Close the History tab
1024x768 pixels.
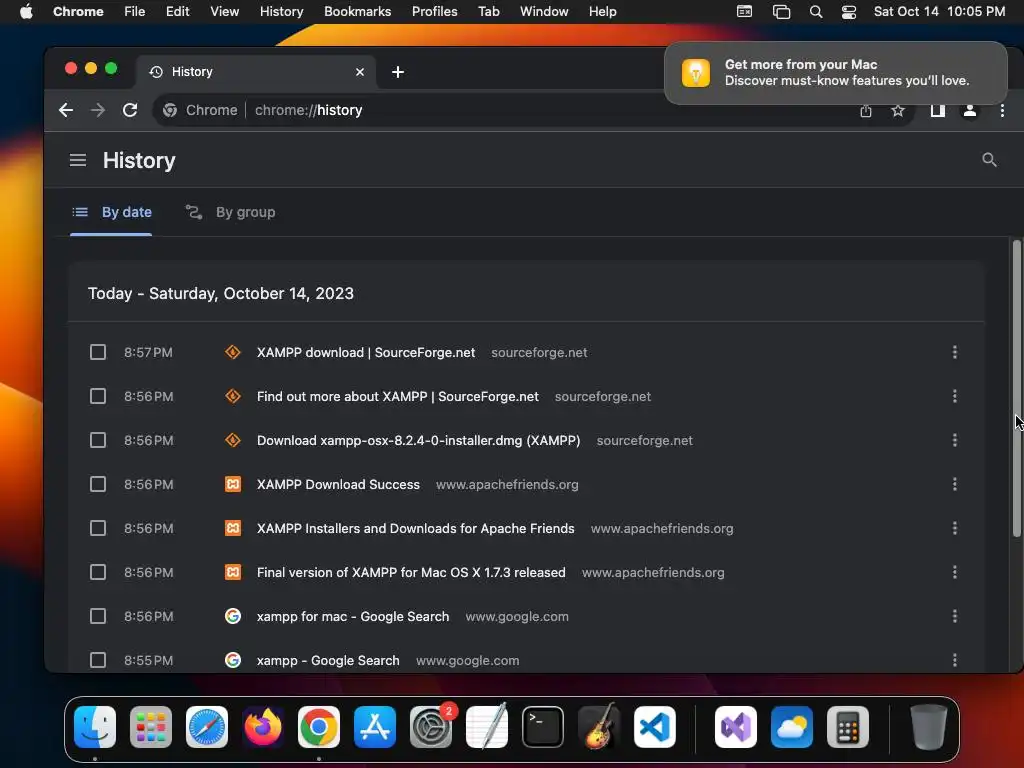pos(360,72)
